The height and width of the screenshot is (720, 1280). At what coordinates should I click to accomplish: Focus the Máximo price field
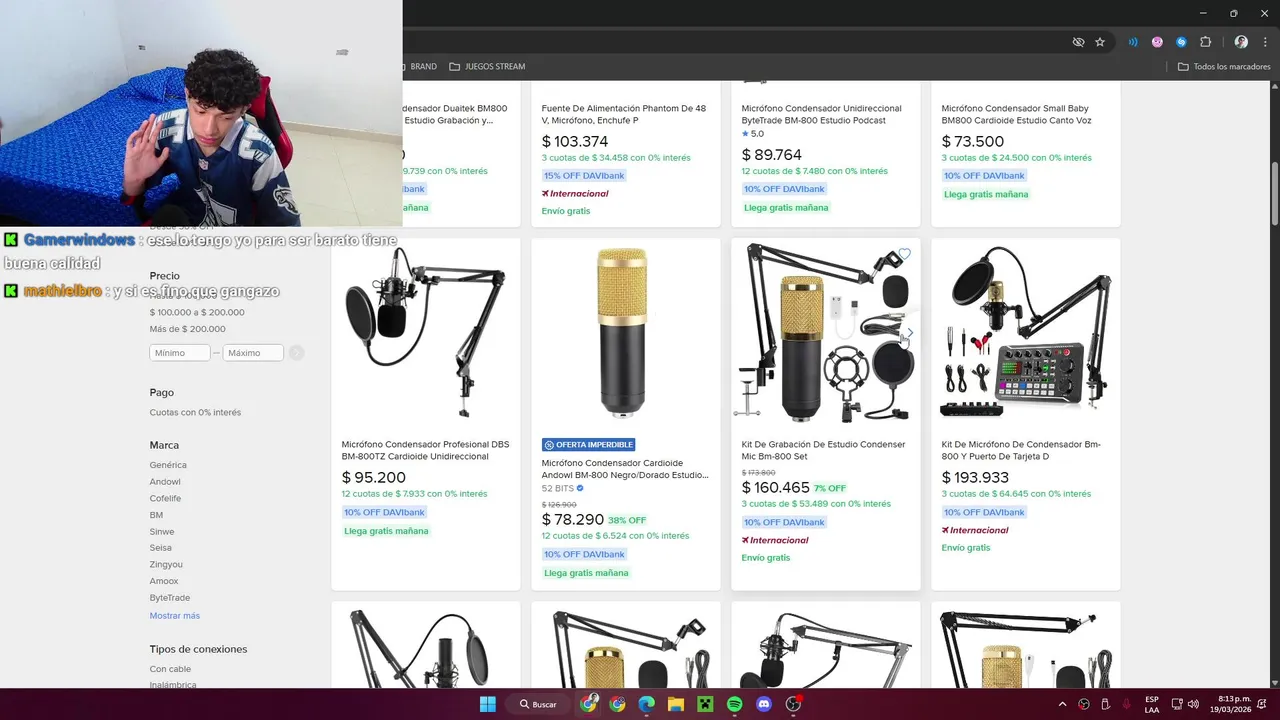click(253, 353)
